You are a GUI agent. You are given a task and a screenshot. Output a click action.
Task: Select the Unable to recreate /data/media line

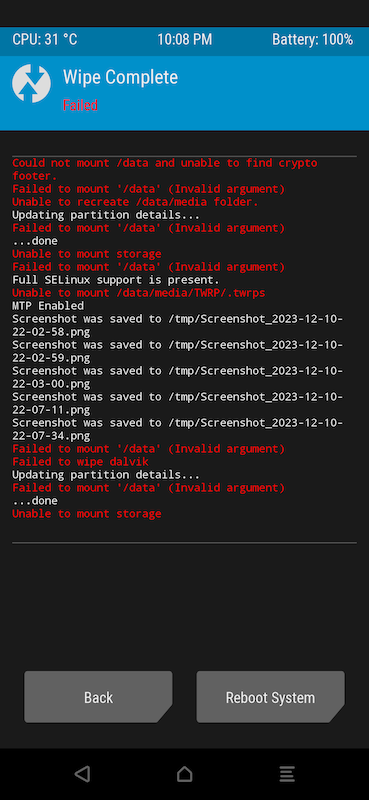click(x=135, y=202)
